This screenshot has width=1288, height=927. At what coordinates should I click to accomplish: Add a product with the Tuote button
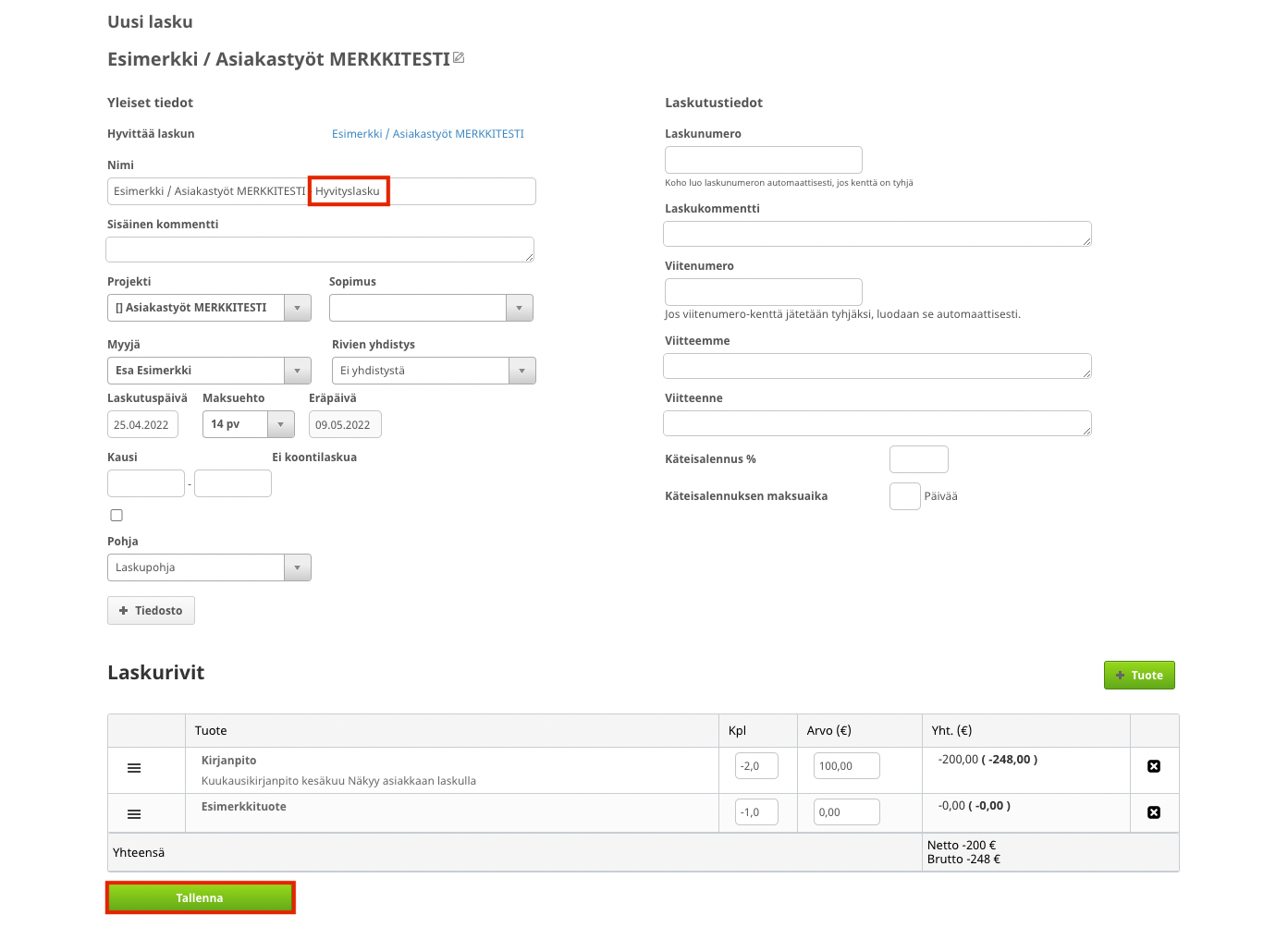(1139, 676)
